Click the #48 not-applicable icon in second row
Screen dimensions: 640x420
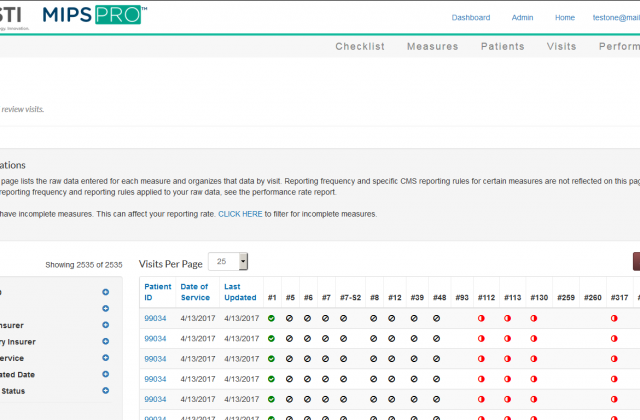tap(437, 338)
